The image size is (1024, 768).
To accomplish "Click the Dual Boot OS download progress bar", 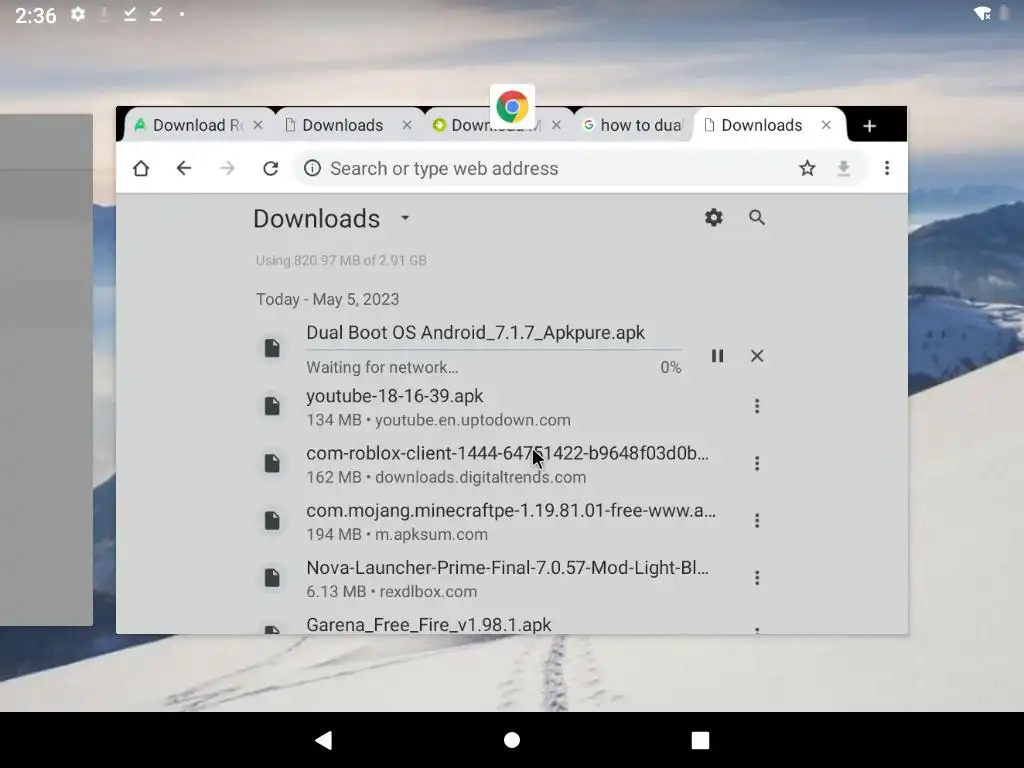I will [x=494, y=350].
